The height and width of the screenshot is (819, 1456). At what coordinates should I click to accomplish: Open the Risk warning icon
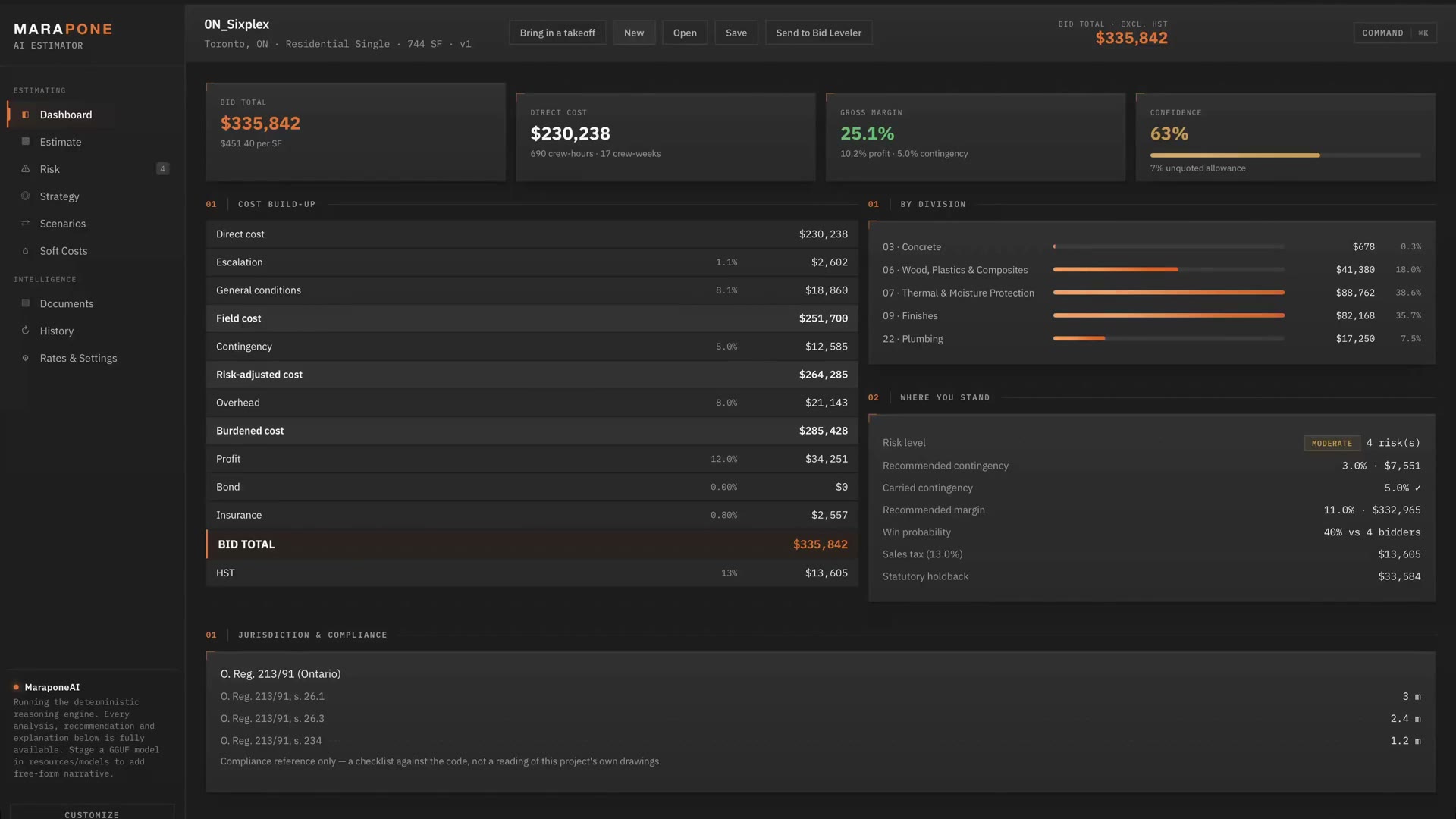[x=25, y=169]
